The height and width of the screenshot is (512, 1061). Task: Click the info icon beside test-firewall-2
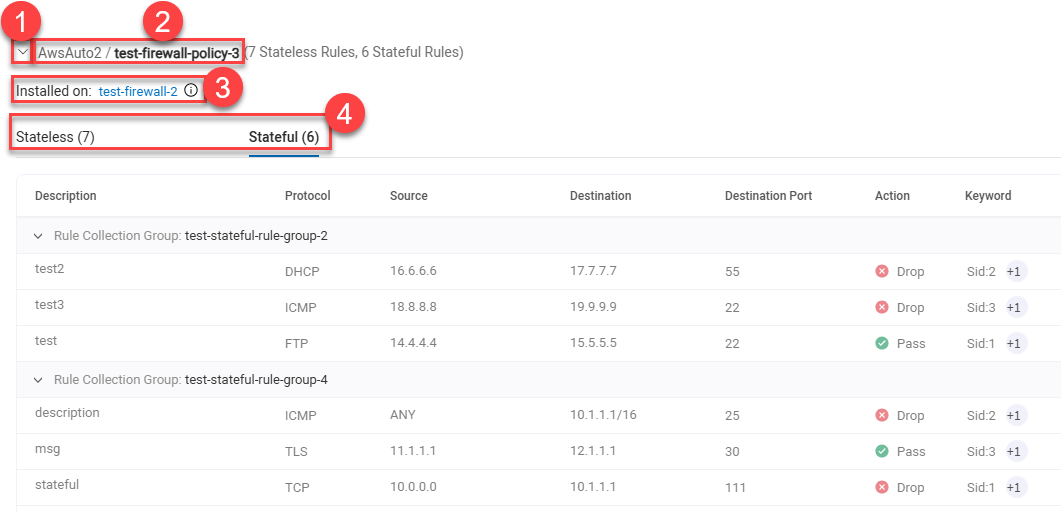click(191, 91)
